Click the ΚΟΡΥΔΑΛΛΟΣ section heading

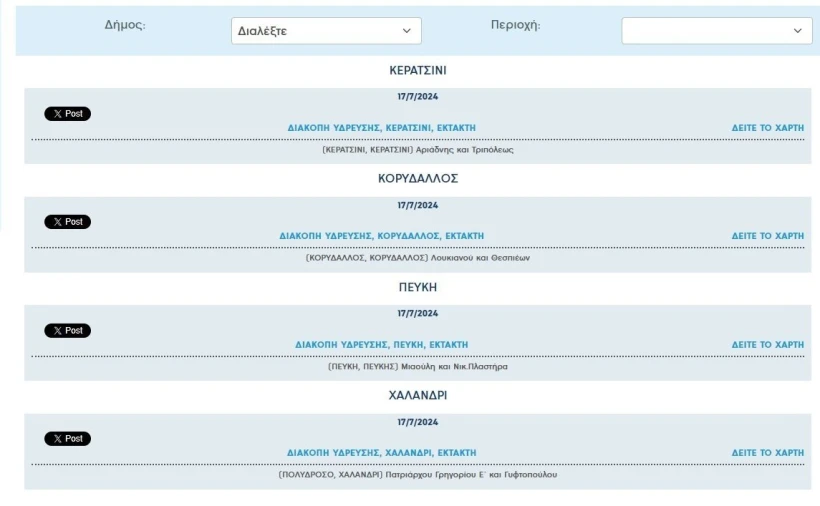click(x=417, y=179)
